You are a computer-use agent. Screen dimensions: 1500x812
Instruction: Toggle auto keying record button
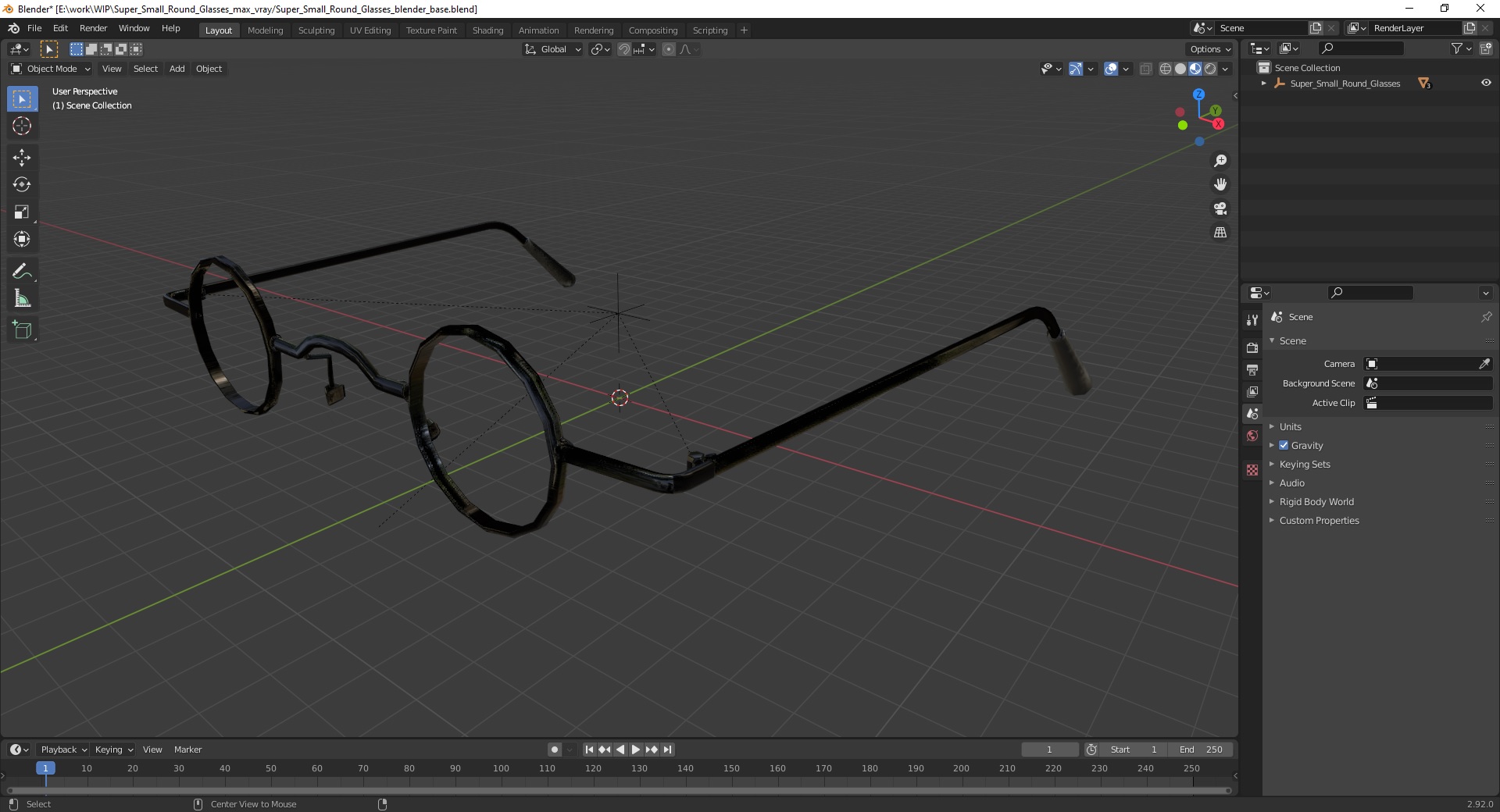(x=555, y=750)
